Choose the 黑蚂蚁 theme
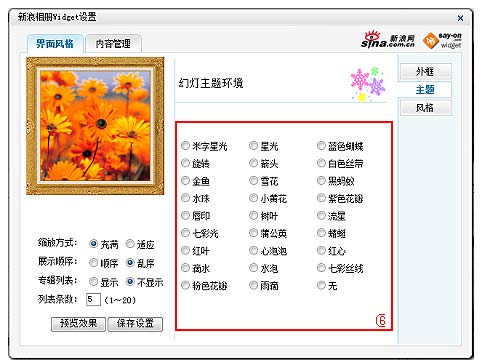 coord(321,181)
